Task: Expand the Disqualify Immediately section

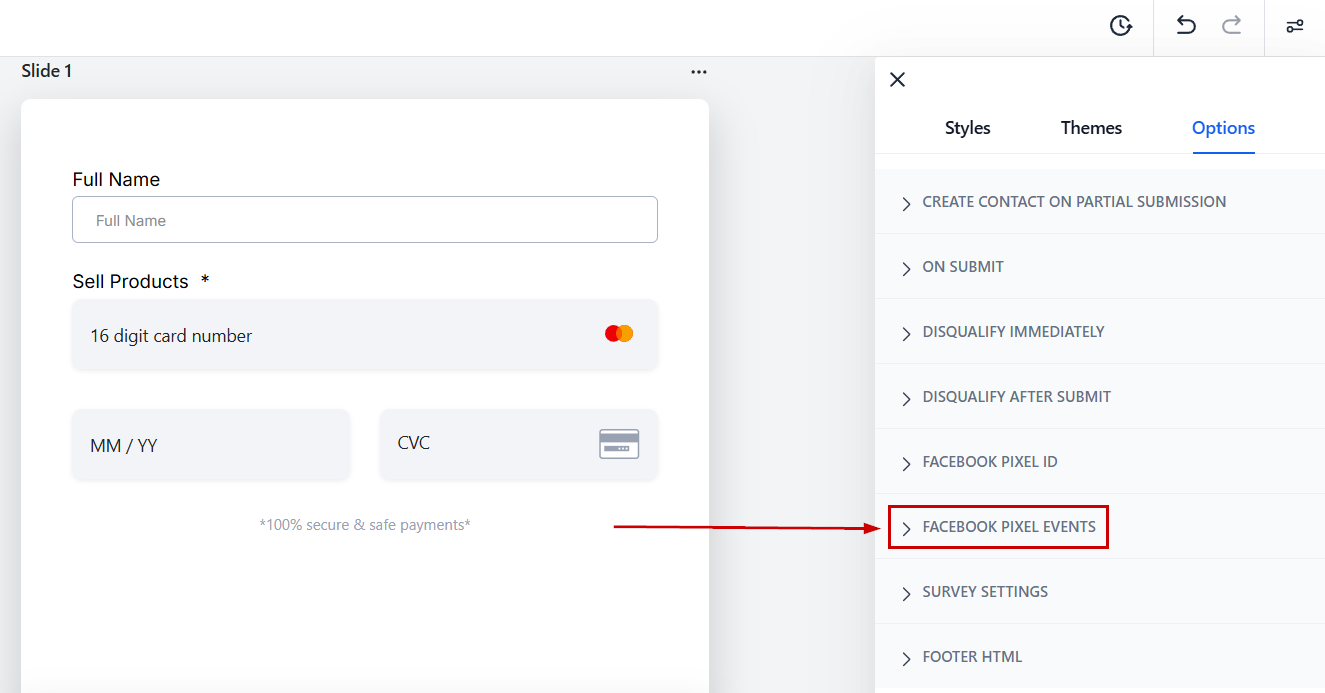Action: (1100, 332)
